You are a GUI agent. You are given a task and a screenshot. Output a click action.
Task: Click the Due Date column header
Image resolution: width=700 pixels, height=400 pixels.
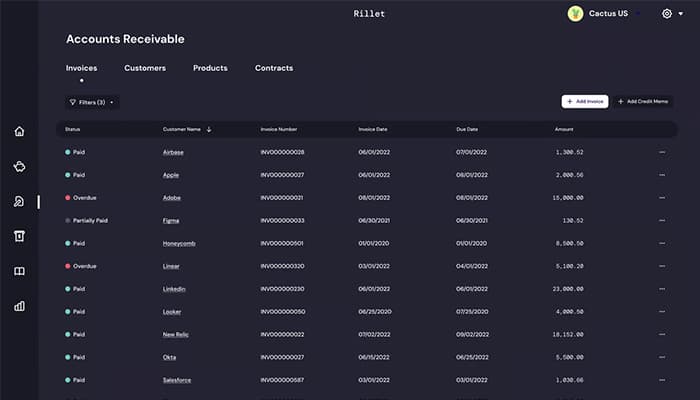467,129
